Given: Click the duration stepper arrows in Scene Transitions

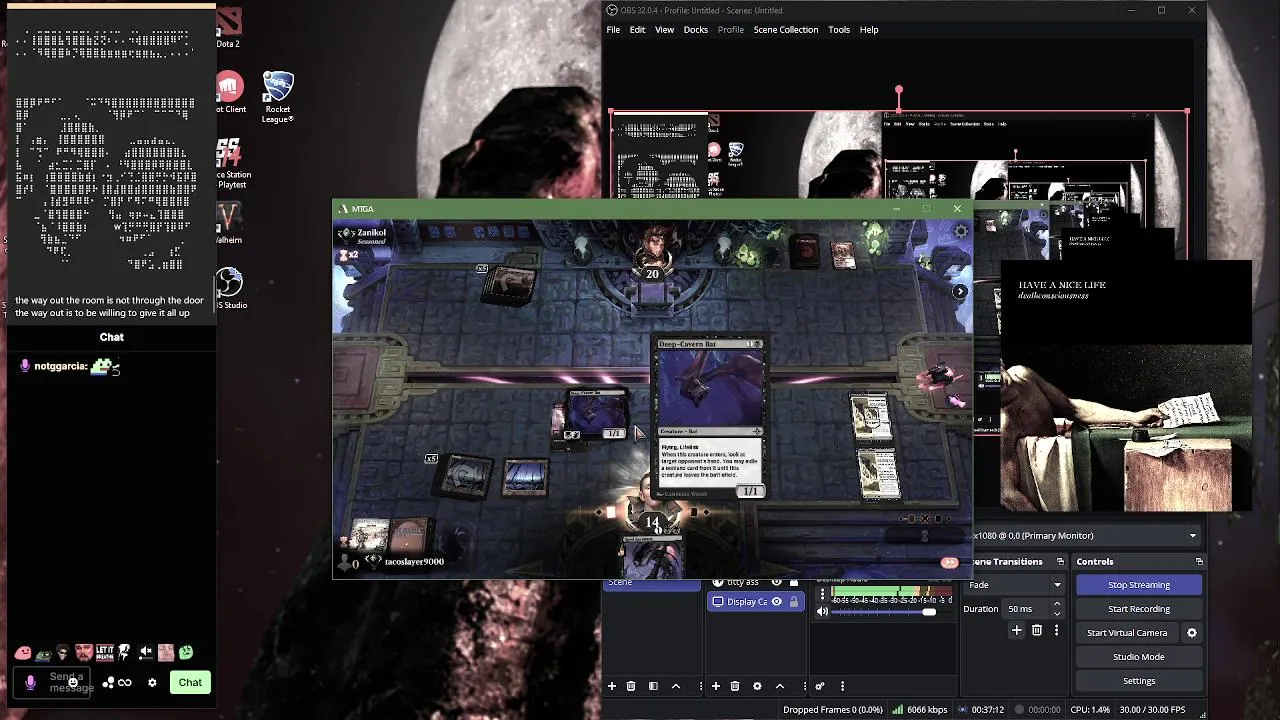Looking at the screenshot, I should pos(1057,609).
